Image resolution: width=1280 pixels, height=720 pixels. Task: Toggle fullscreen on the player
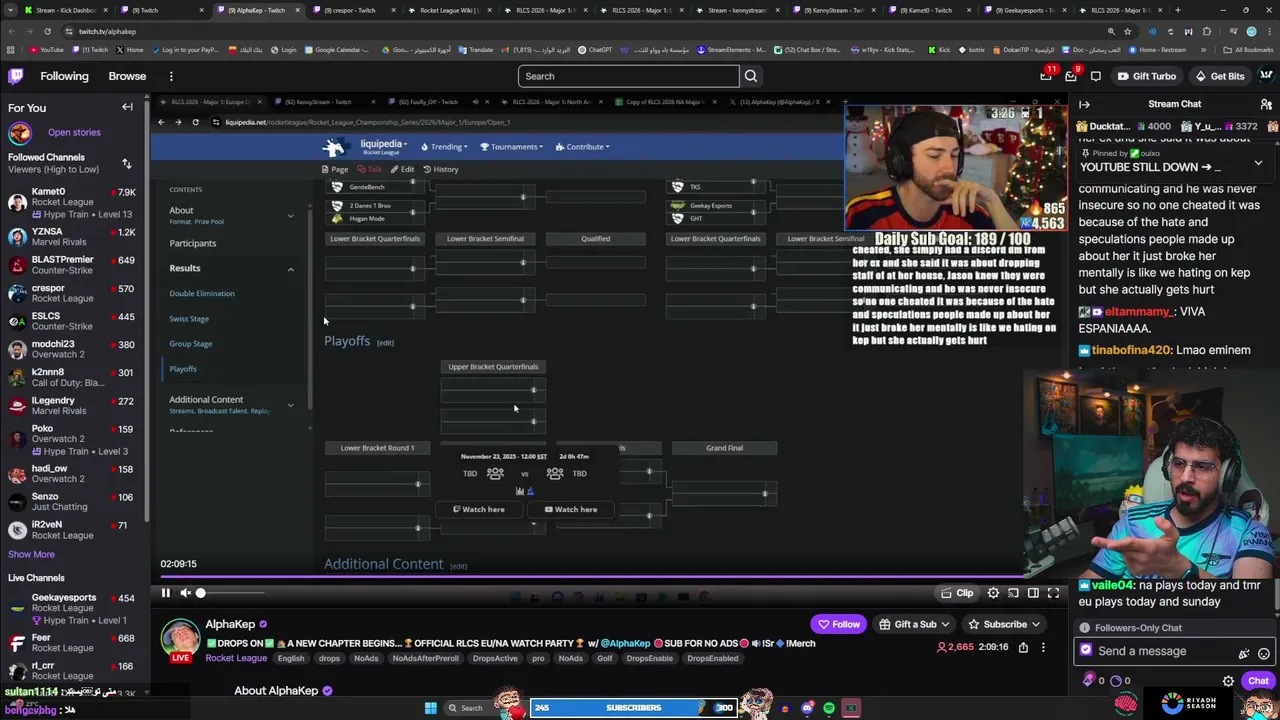[x=1053, y=593]
